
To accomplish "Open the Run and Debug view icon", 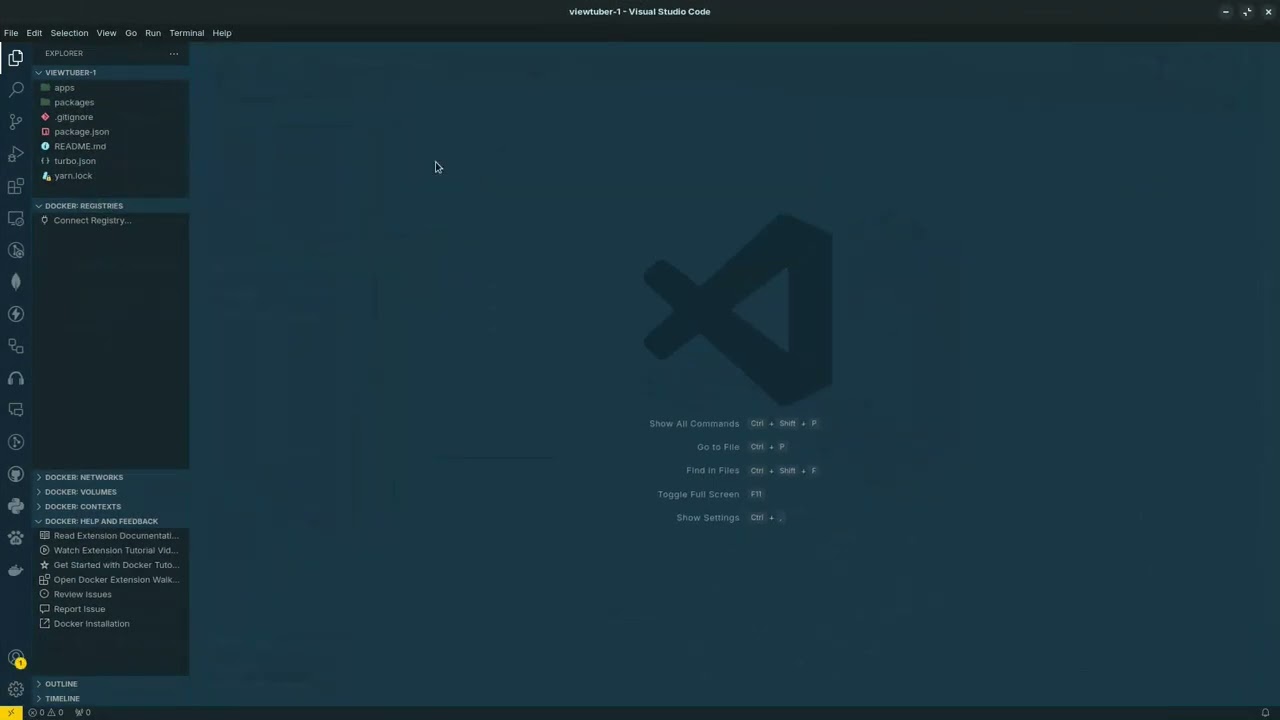I will [x=15, y=154].
